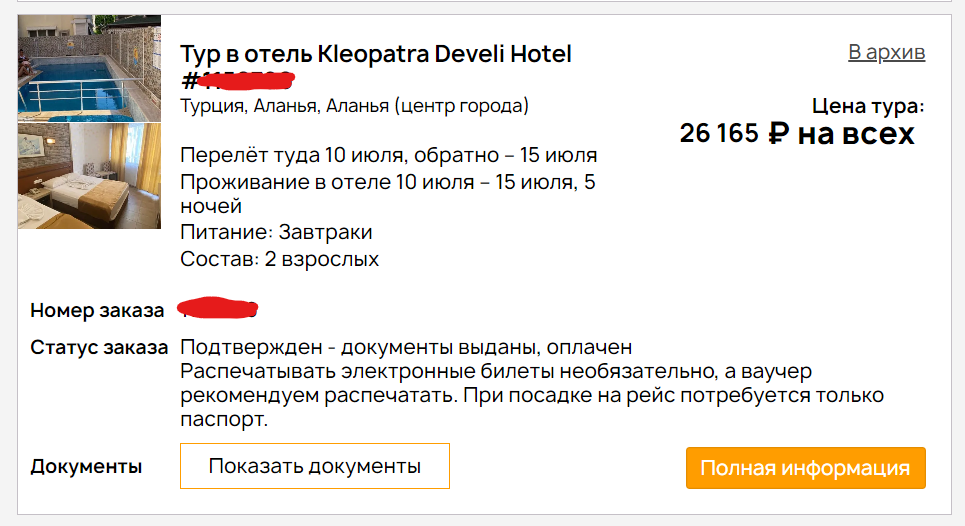The width and height of the screenshot is (965, 526).
Task: Open the hotel pool photo thumbnail
Action: pyautogui.click(x=89, y=68)
